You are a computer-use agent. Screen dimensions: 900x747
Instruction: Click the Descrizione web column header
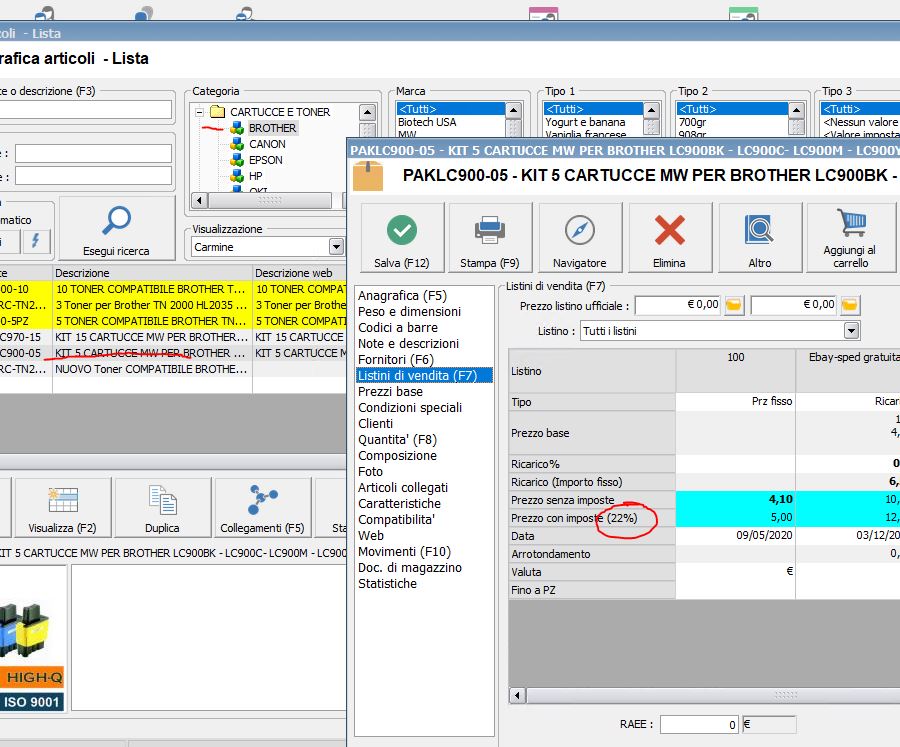coord(300,273)
